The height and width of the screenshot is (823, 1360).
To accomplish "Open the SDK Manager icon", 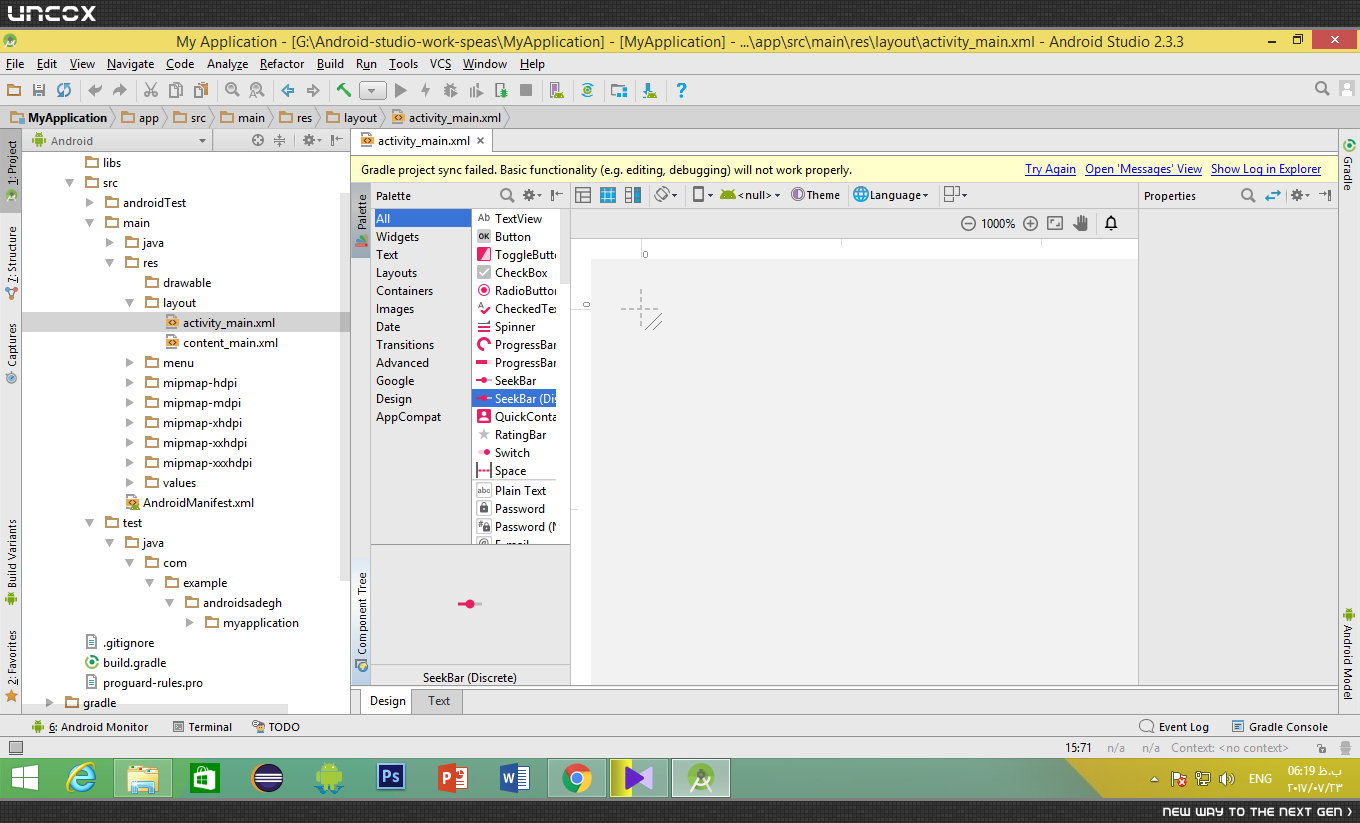I will (650, 90).
